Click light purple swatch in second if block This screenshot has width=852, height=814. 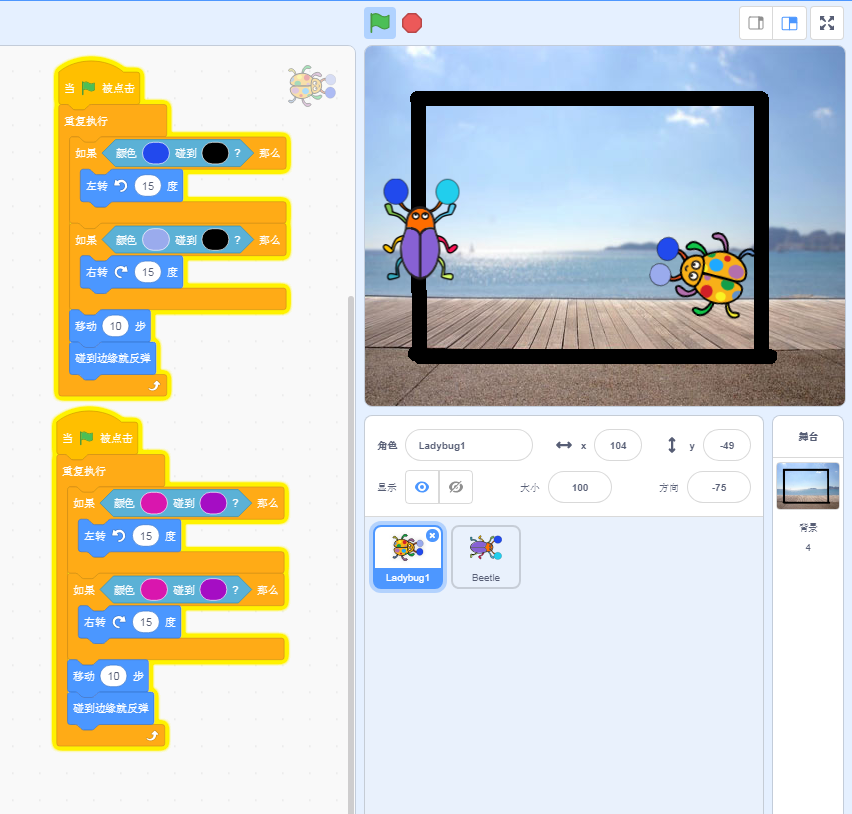(156, 240)
